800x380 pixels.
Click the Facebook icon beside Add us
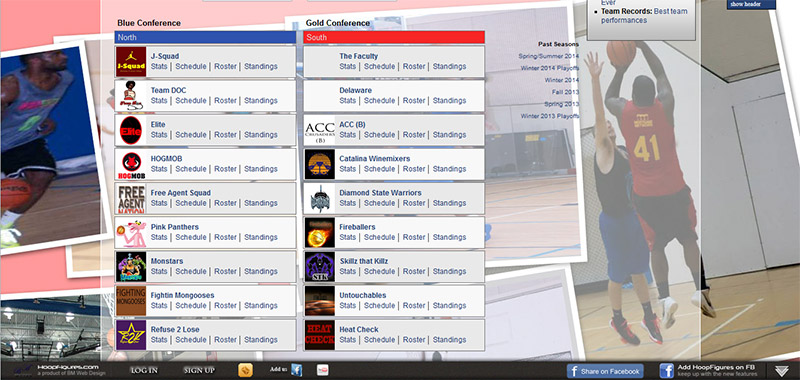coord(296,370)
